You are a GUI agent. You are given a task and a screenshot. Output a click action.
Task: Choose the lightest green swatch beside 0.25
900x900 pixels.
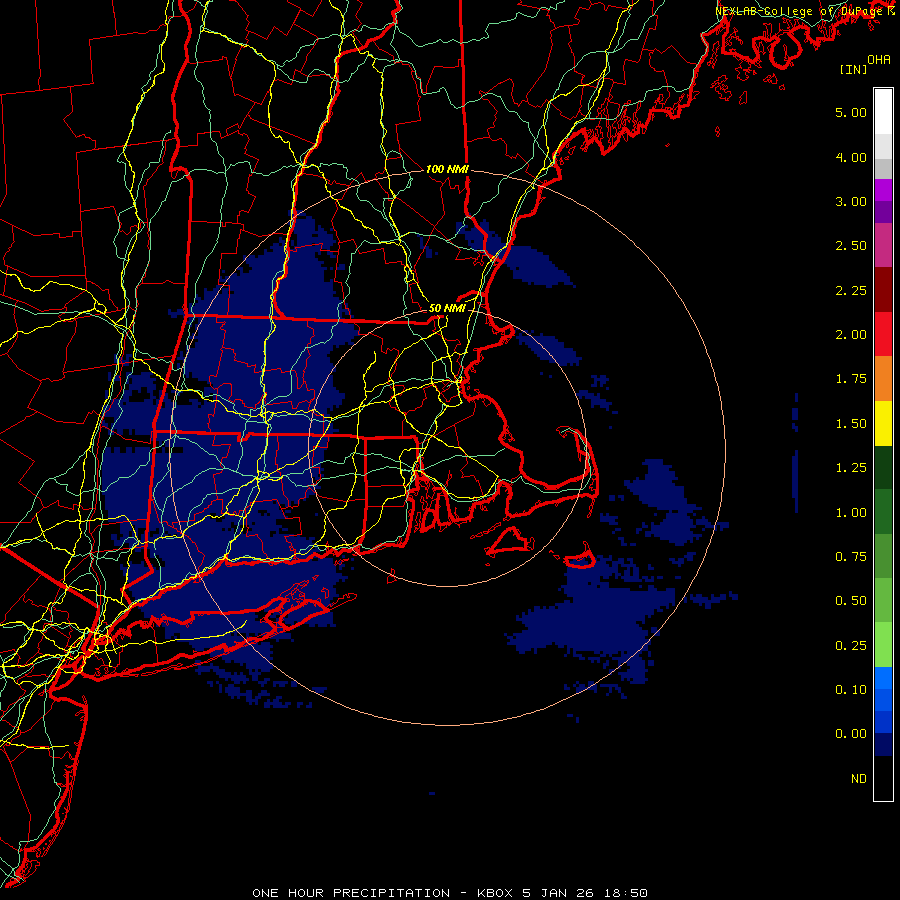(x=883, y=645)
